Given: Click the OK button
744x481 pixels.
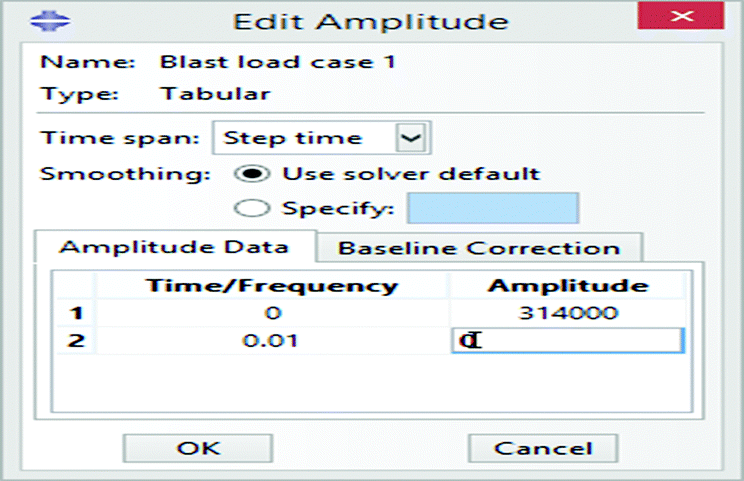Looking at the screenshot, I should click(x=198, y=448).
